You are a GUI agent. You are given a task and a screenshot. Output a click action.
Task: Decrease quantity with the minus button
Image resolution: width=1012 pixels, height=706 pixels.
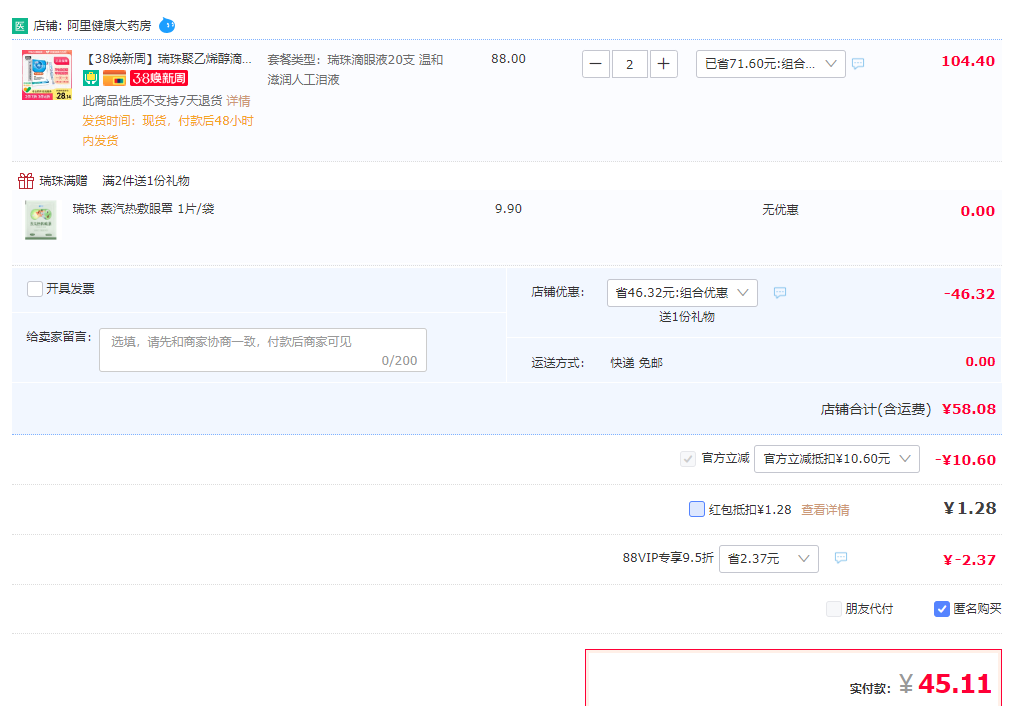point(596,64)
